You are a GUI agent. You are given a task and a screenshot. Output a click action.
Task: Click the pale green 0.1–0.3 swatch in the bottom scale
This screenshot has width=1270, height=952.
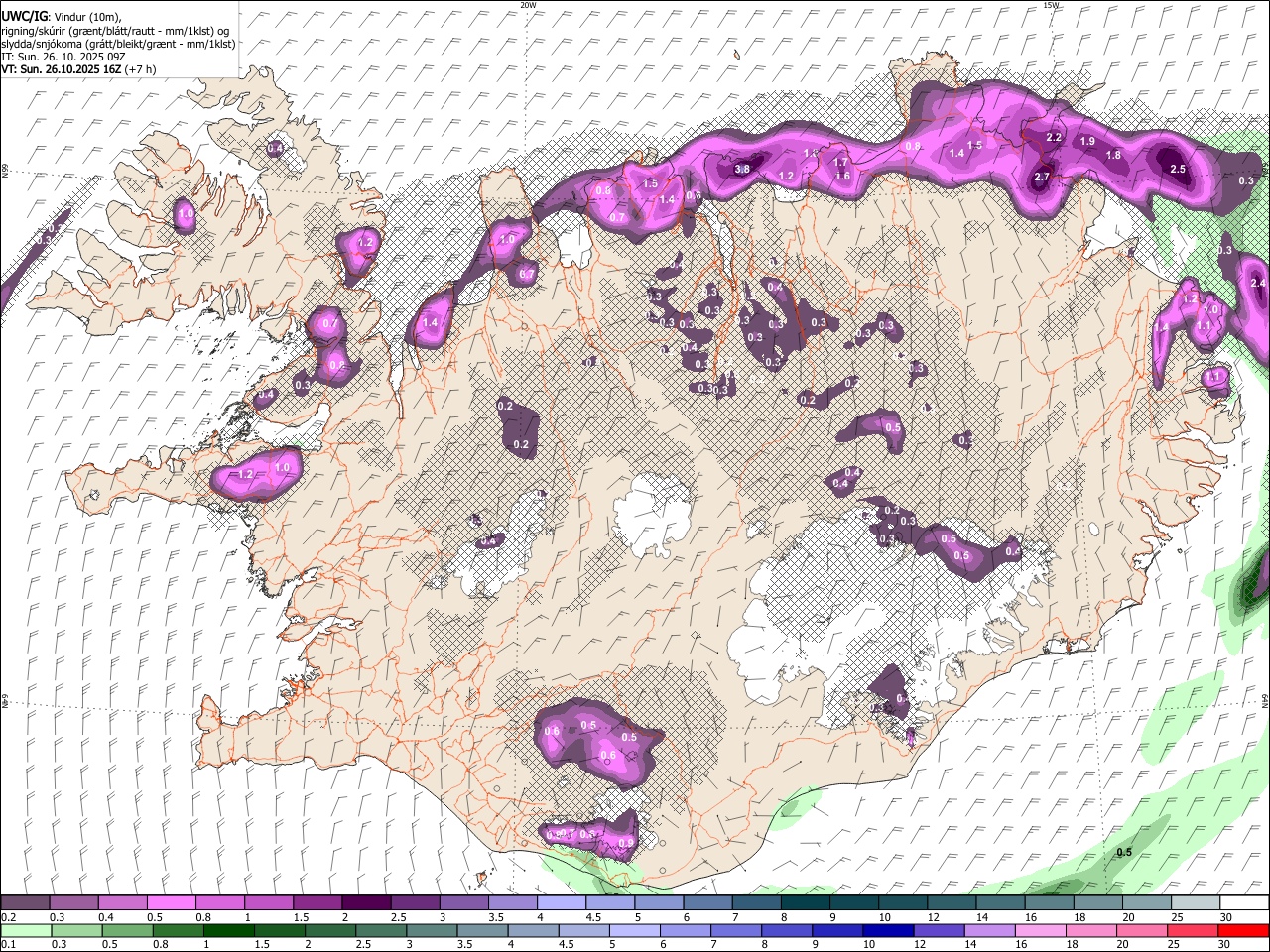[x=26, y=931]
